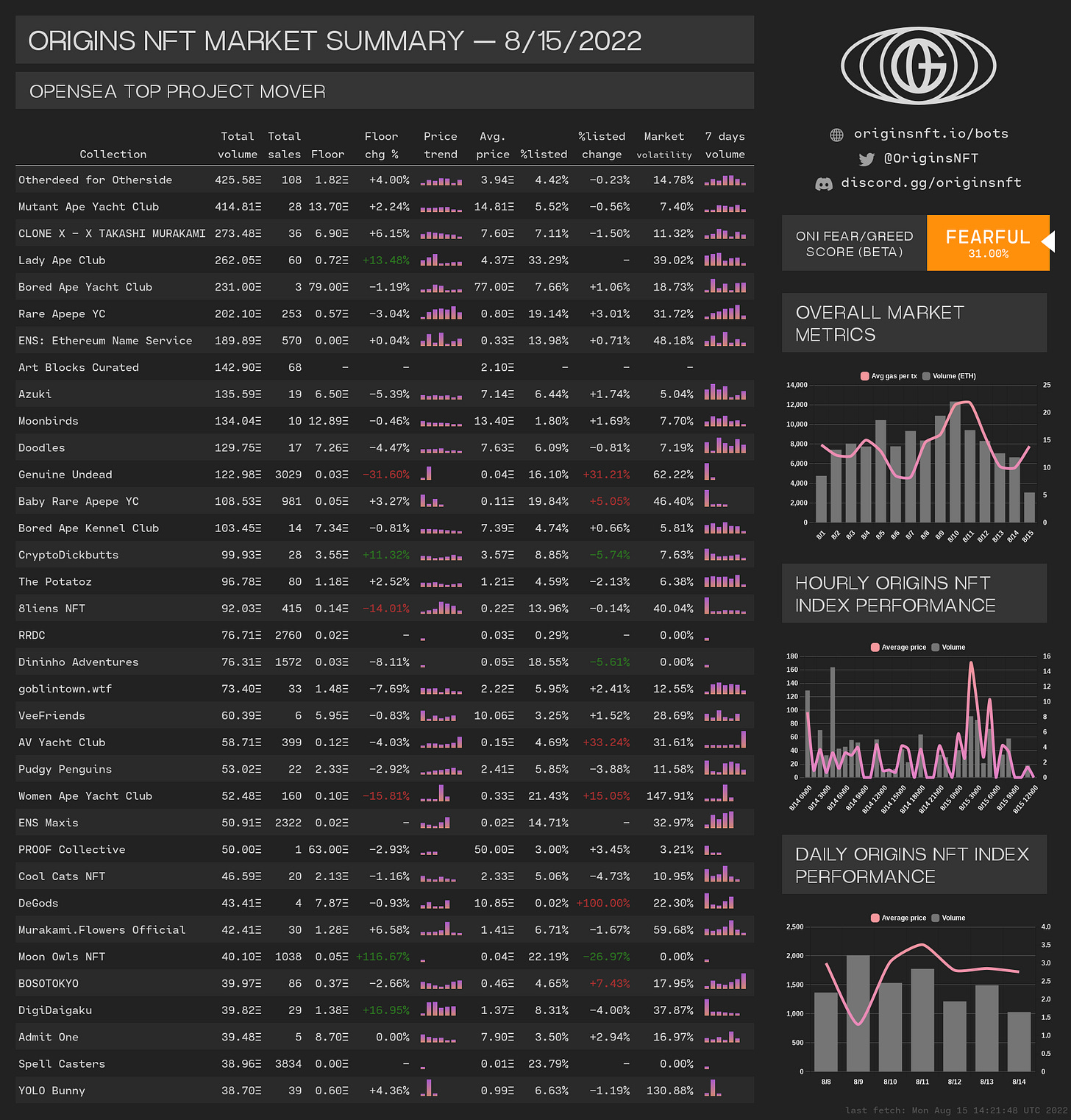The width and height of the screenshot is (1071, 1120).
Task: Open the discord.gg/originsnft link
Action: [x=931, y=182]
